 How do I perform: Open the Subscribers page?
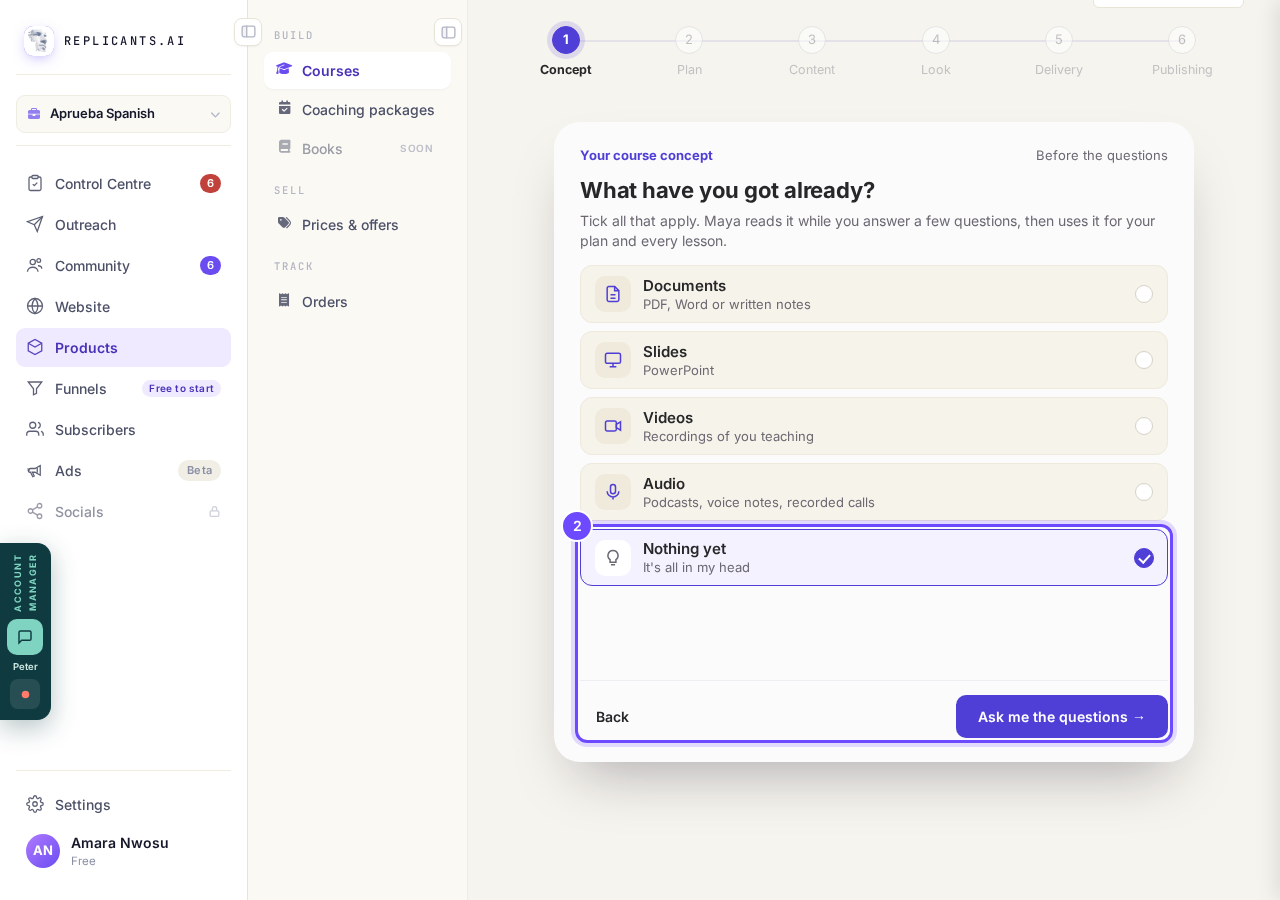point(123,429)
